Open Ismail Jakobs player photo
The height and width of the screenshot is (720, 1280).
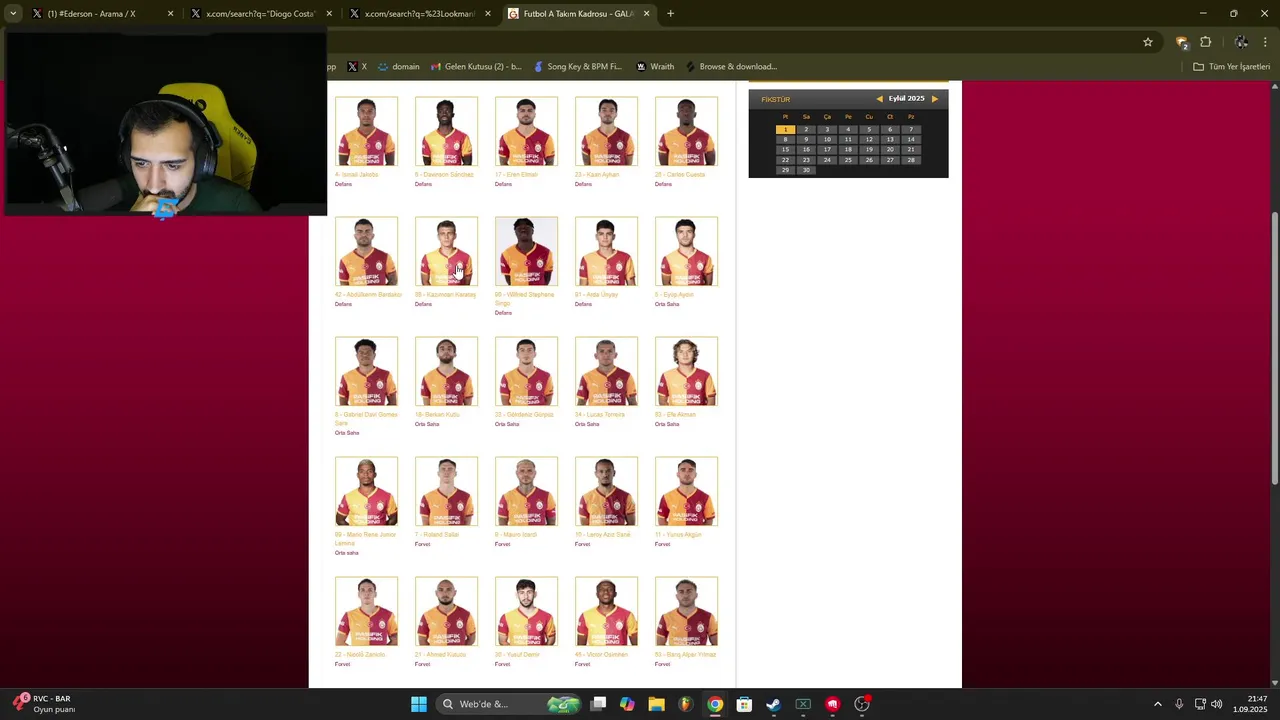point(366,132)
